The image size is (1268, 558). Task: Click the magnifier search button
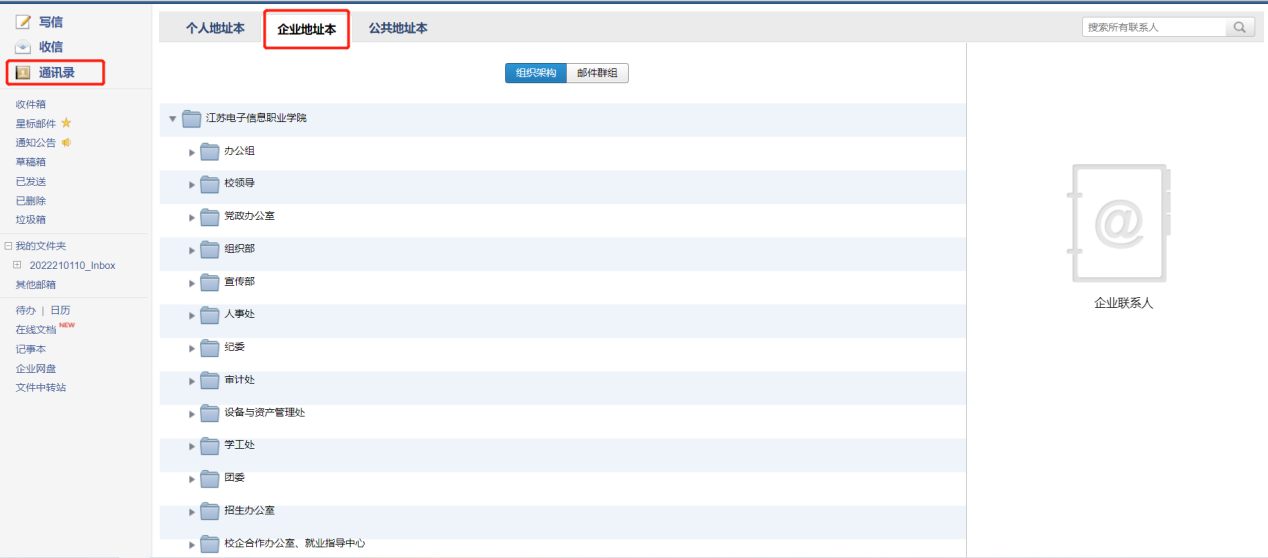[x=1240, y=28]
